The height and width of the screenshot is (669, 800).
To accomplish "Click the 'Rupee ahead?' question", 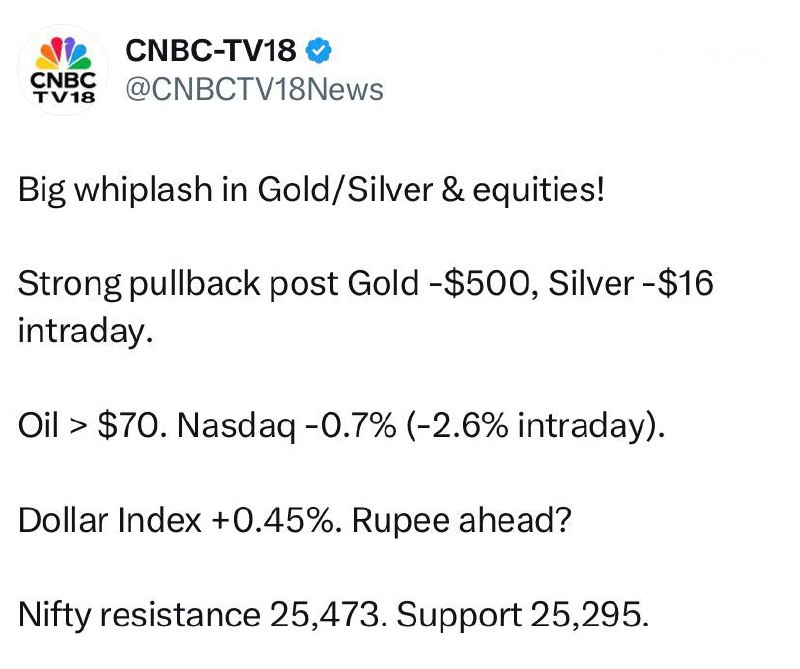I will coord(462,521).
